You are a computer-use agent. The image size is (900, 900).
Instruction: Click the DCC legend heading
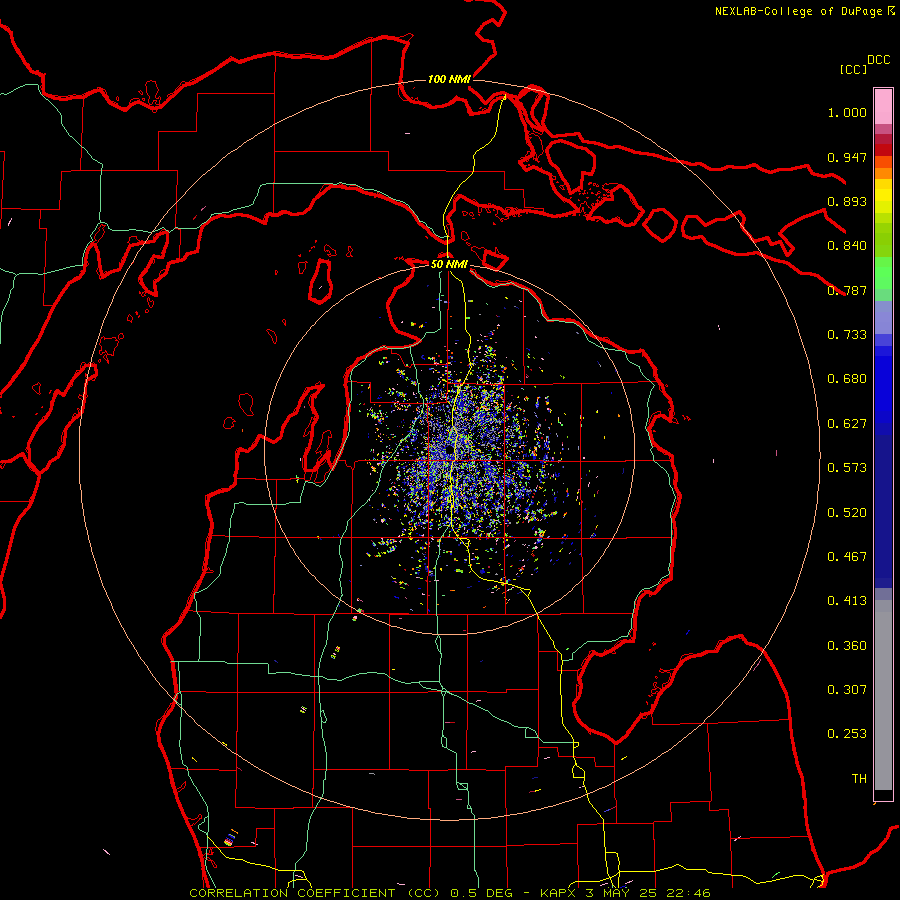click(879, 60)
